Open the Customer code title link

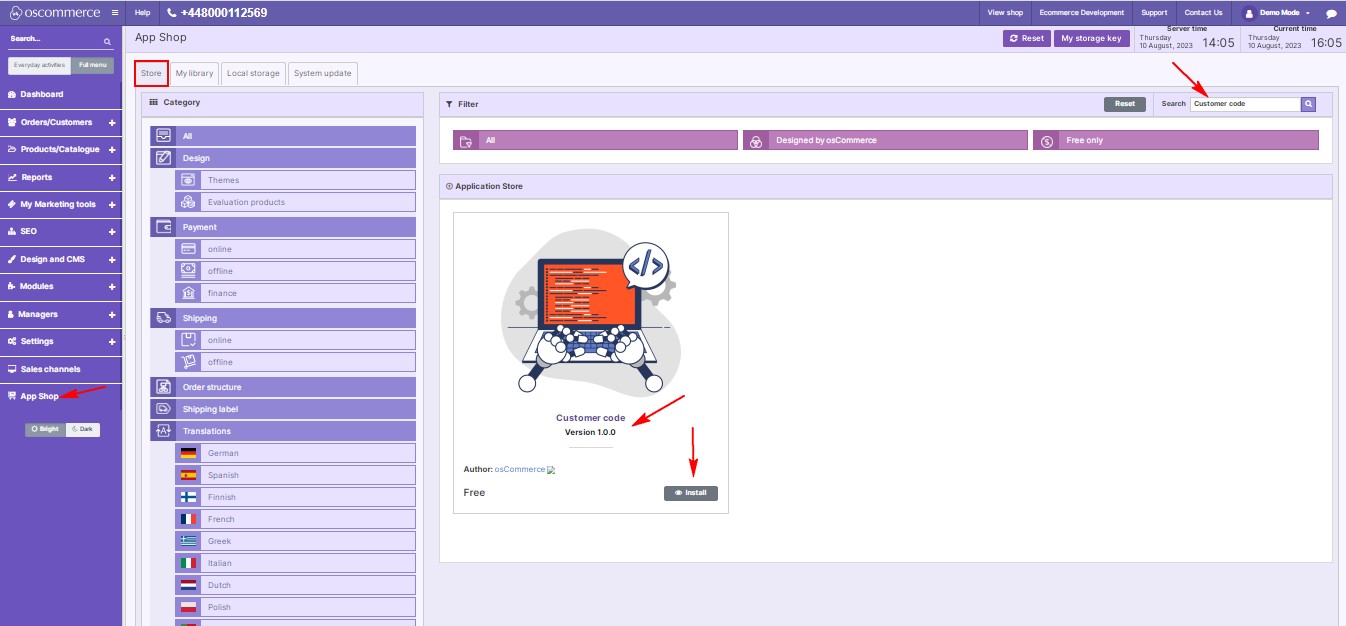(x=591, y=418)
